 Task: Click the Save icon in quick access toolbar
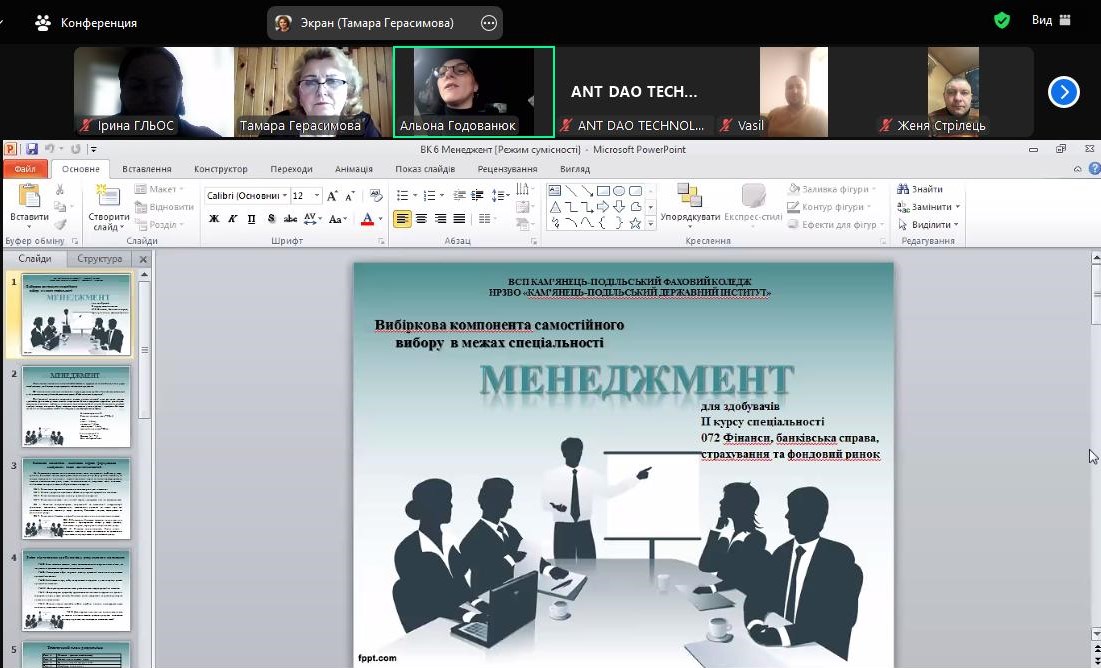click(32, 149)
